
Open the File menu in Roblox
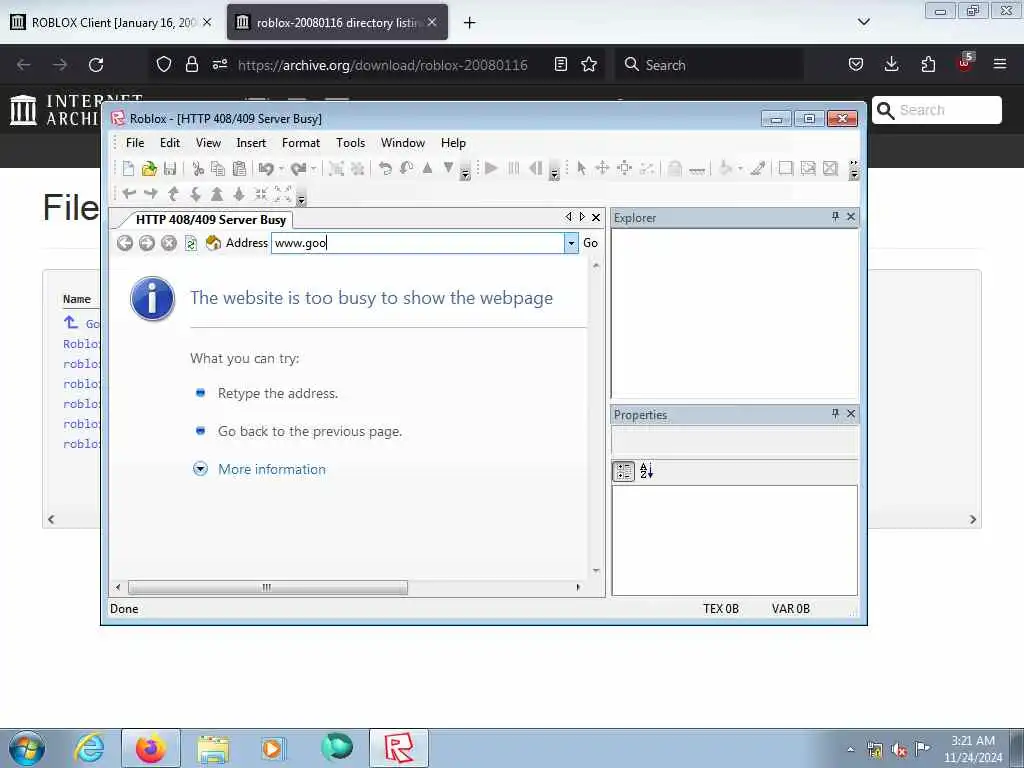click(x=135, y=142)
